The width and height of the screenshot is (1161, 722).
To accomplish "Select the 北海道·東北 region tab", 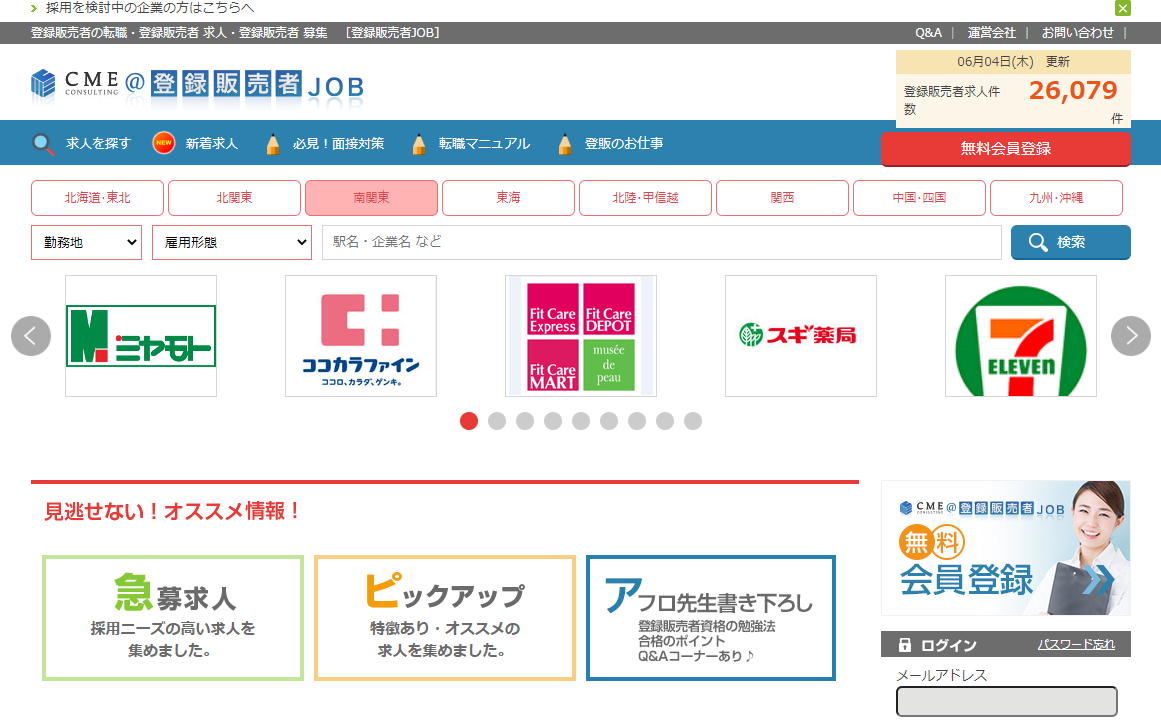I will click(97, 198).
